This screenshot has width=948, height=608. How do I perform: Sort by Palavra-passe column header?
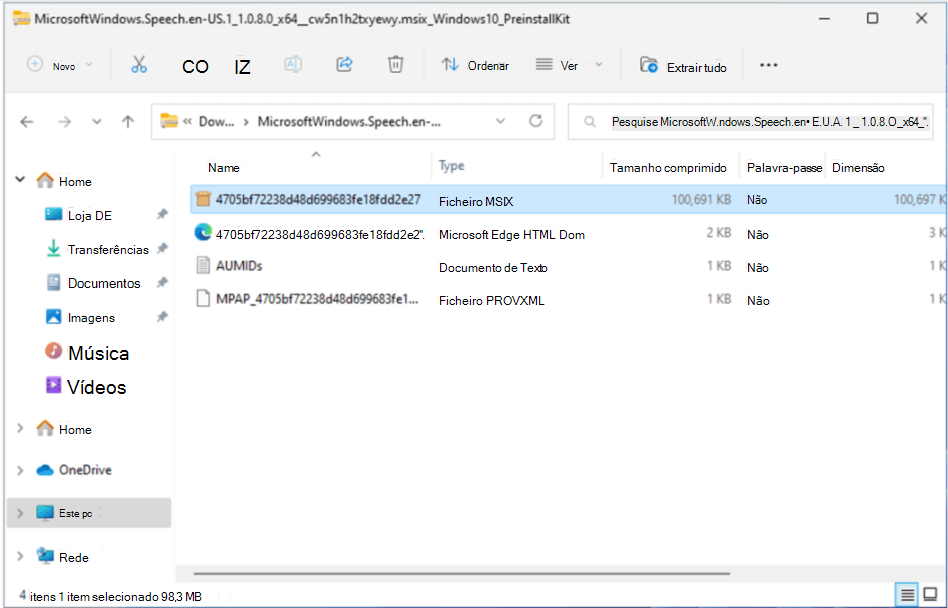click(x=784, y=168)
